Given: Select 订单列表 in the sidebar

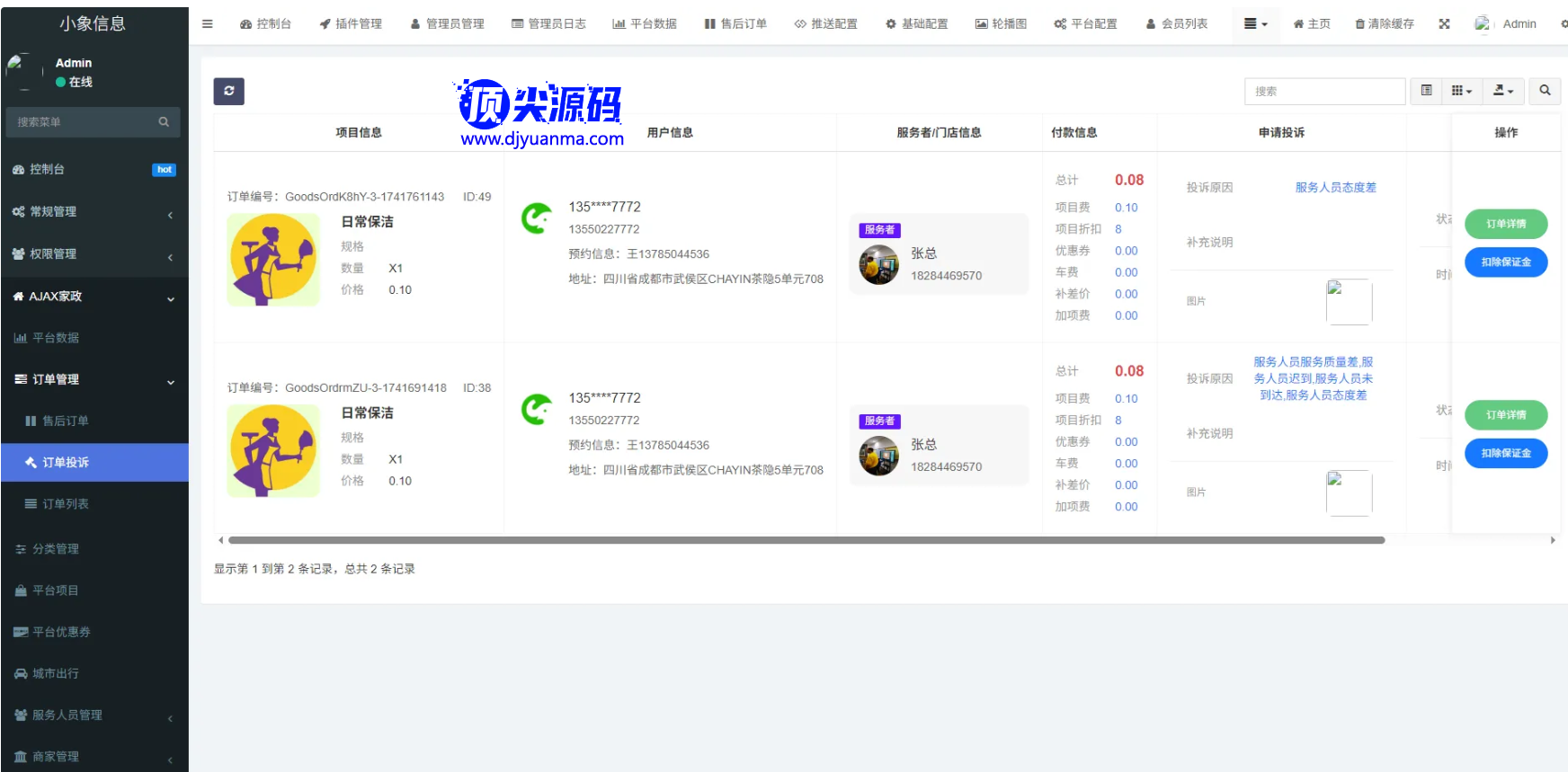Looking at the screenshot, I should click(65, 504).
